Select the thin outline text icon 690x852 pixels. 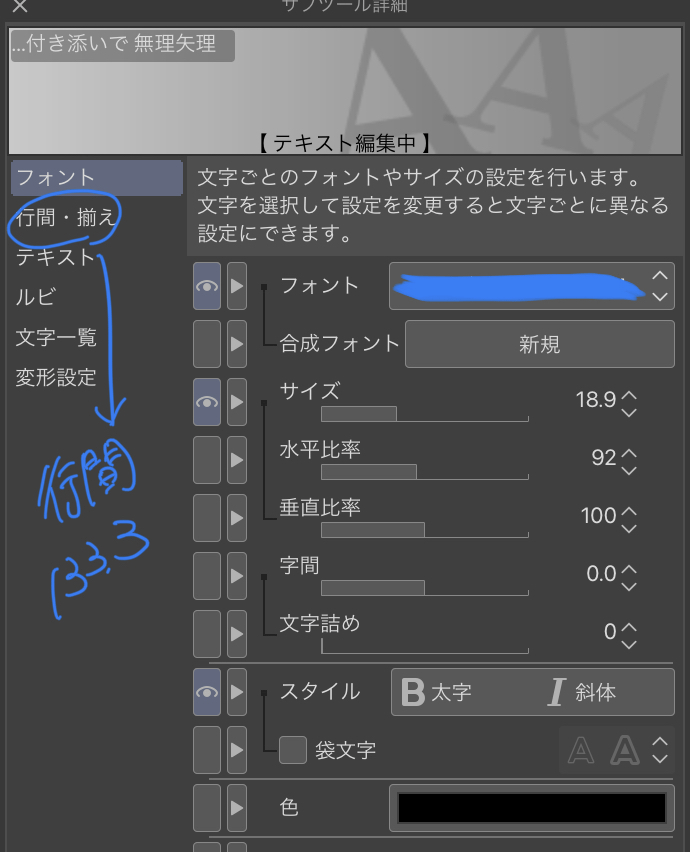581,750
